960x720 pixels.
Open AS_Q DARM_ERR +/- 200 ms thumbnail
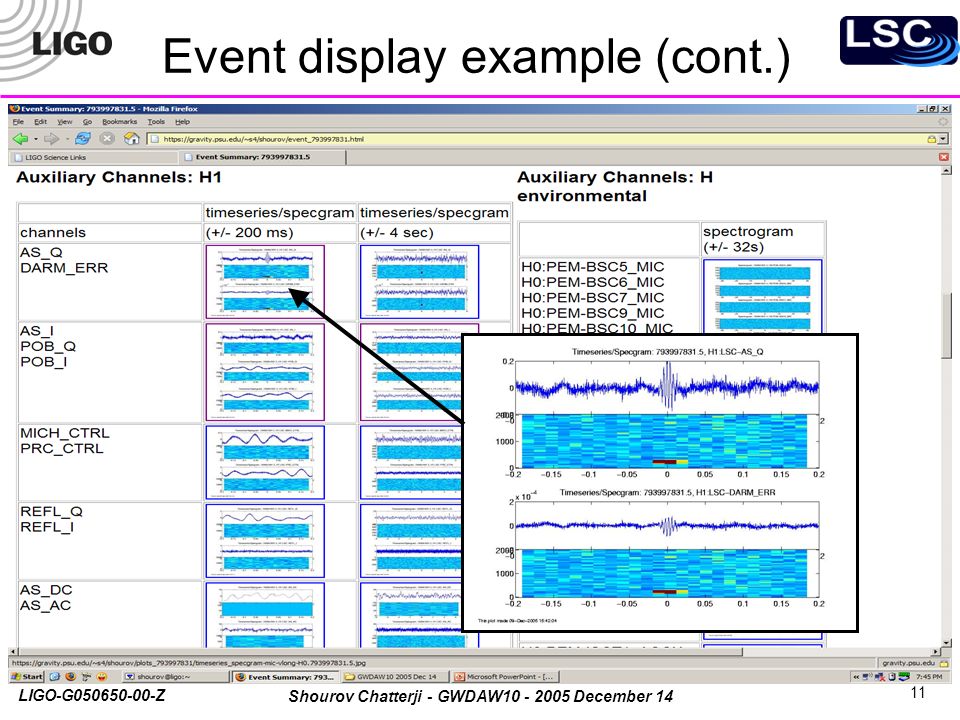tap(265, 282)
